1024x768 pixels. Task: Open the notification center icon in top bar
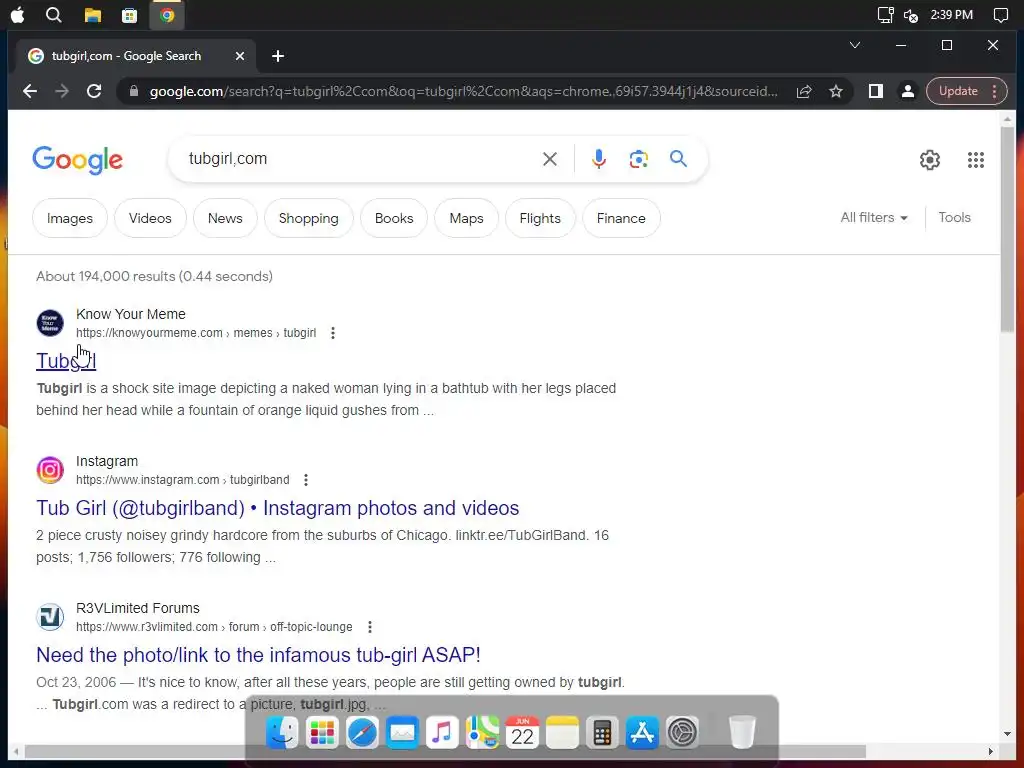tap(1000, 15)
